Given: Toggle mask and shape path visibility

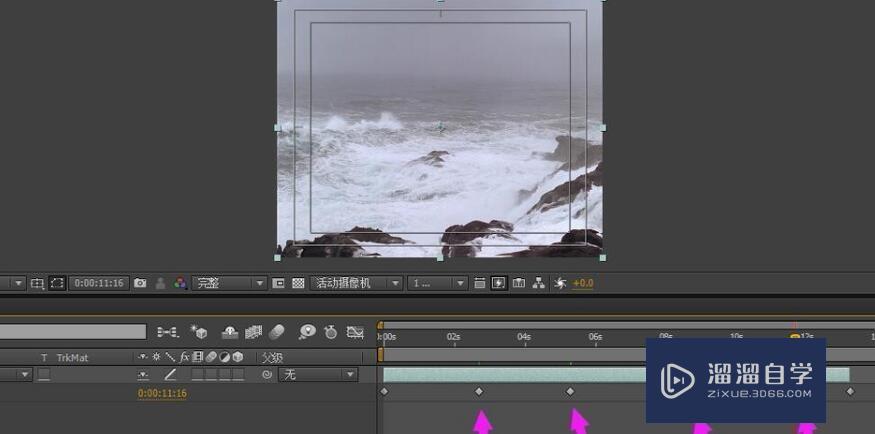Looking at the screenshot, I should [57, 283].
